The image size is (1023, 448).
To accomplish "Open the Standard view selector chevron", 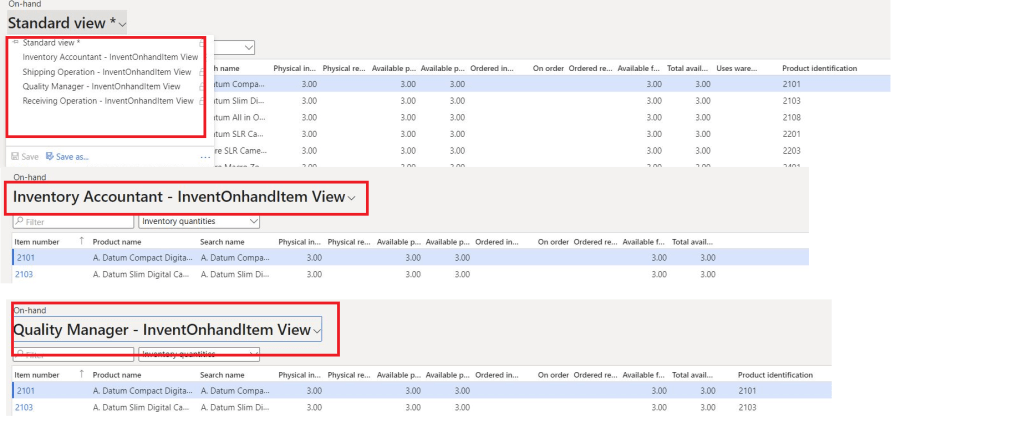I will click(122, 23).
